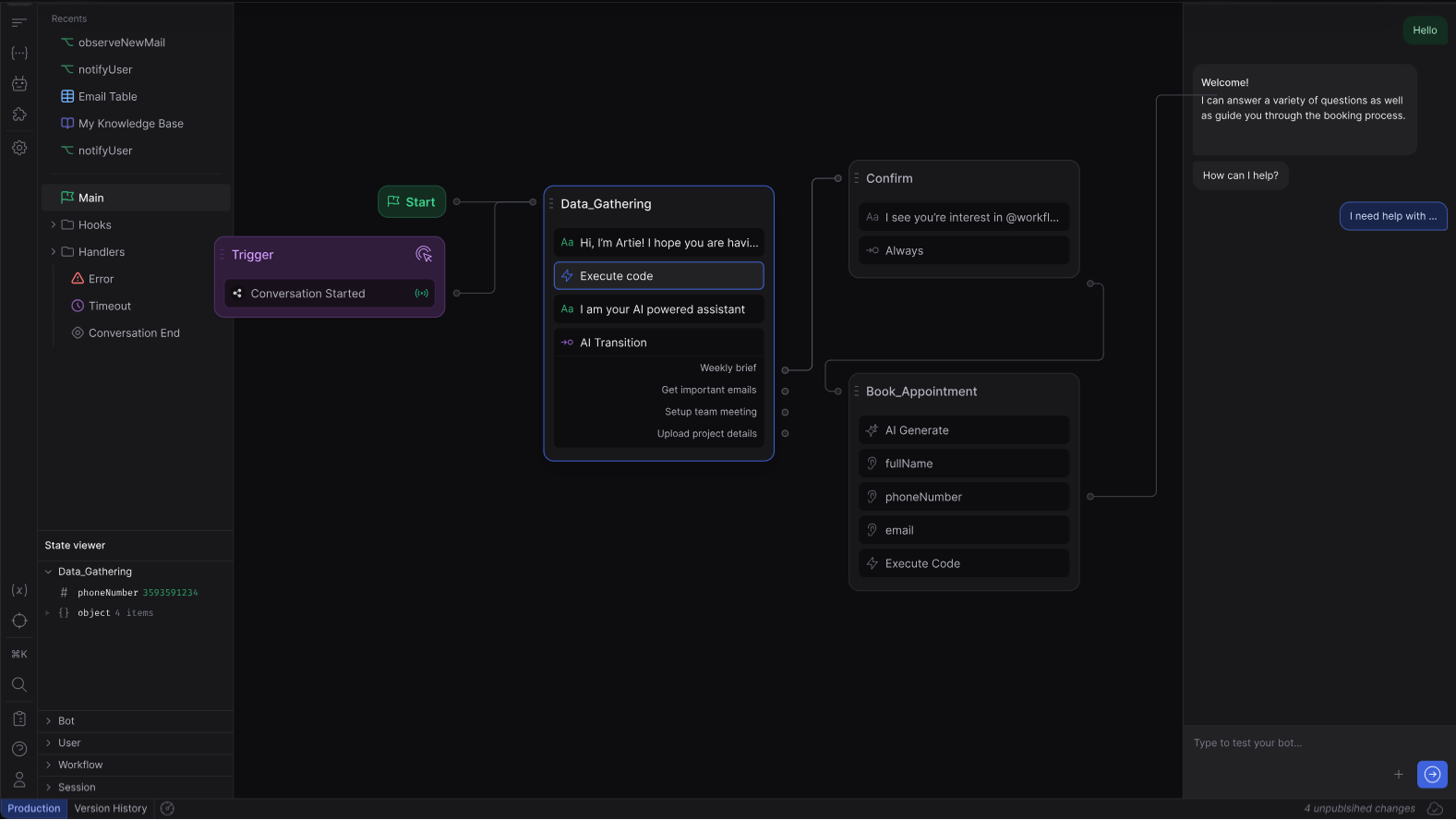The width and height of the screenshot is (1456, 820).
Task: Open the help question mark icon
Action: (x=19, y=749)
